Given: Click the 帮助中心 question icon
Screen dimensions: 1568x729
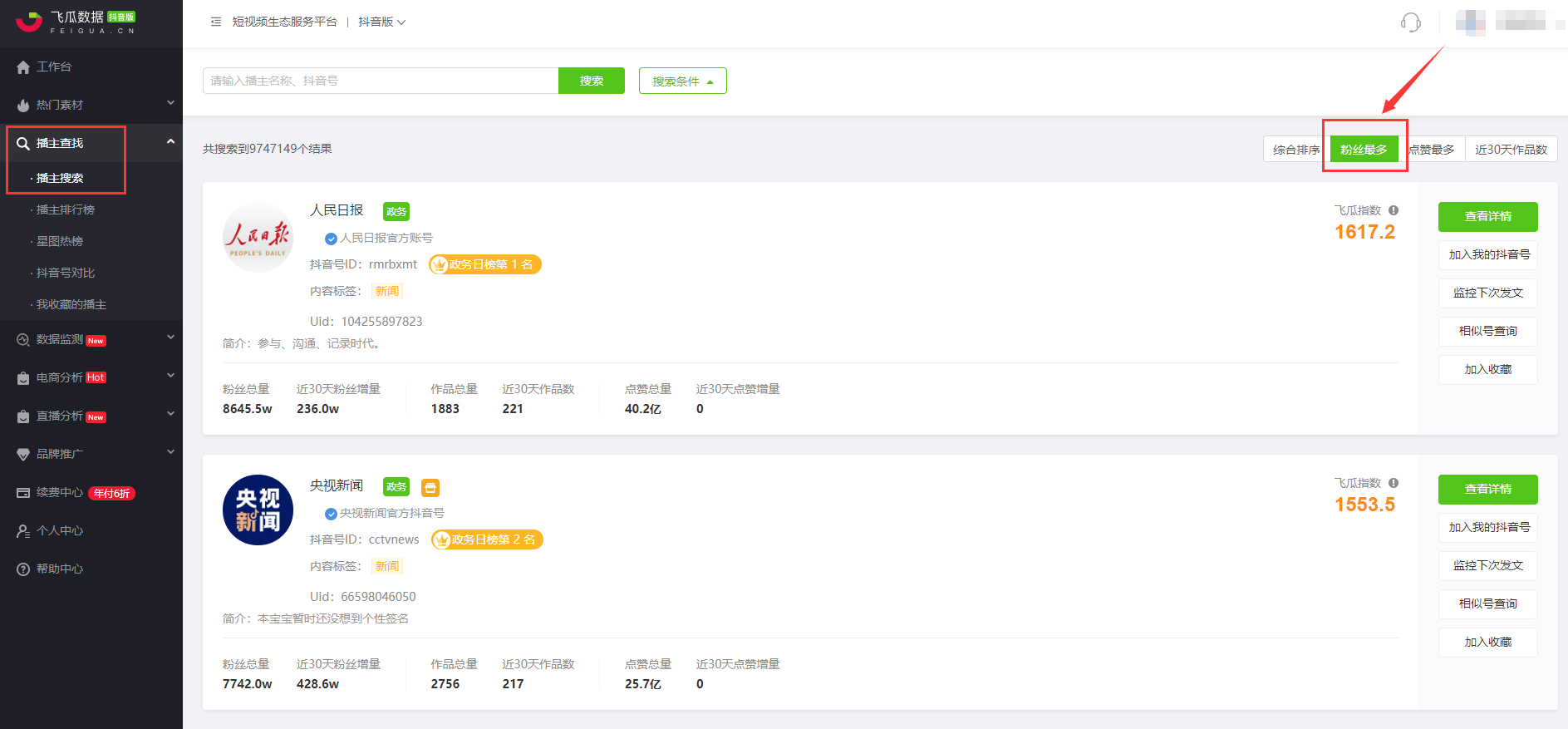Looking at the screenshot, I should point(23,569).
